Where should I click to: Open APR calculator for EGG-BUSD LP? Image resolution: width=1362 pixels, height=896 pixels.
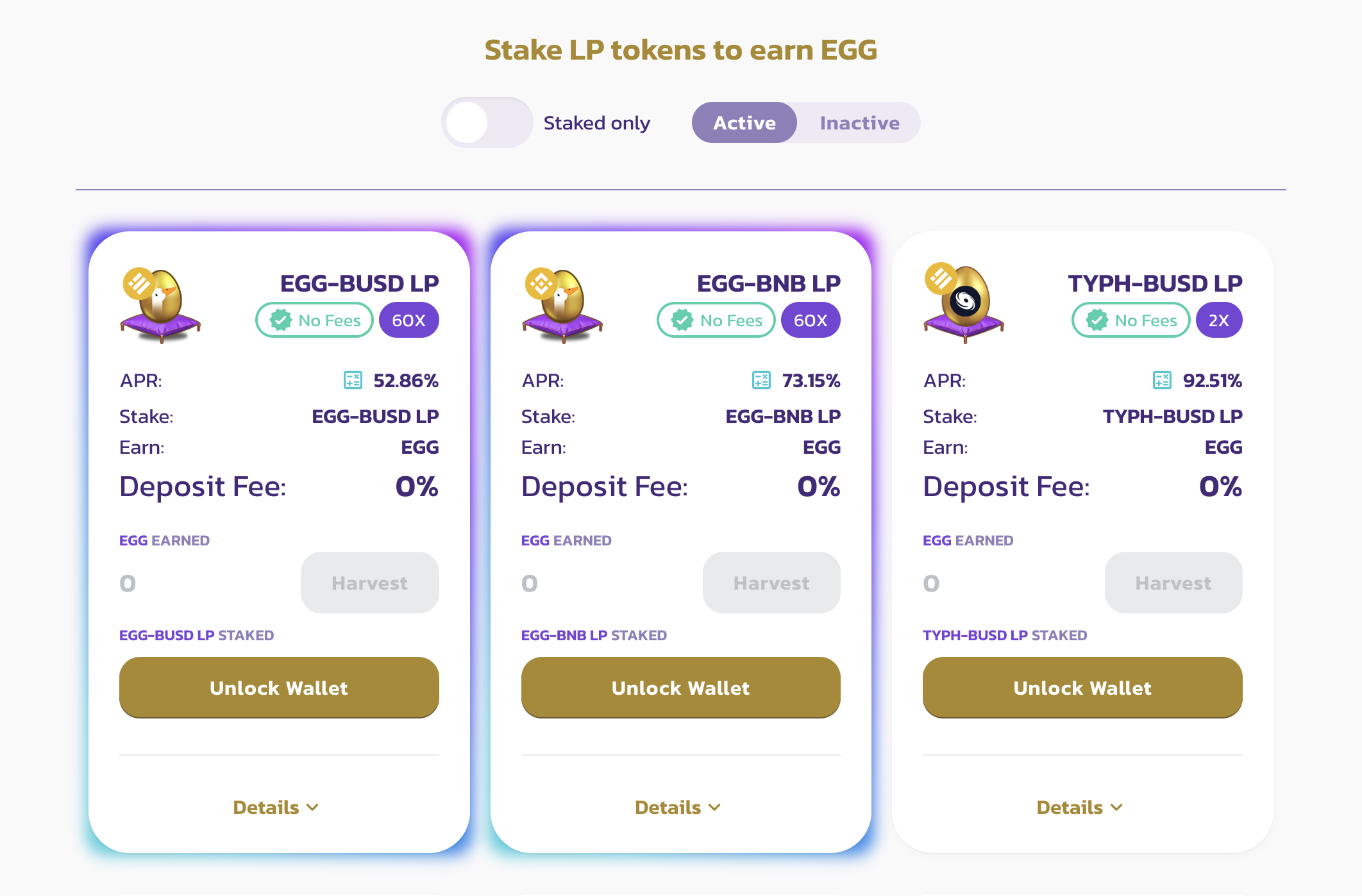[353, 380]
